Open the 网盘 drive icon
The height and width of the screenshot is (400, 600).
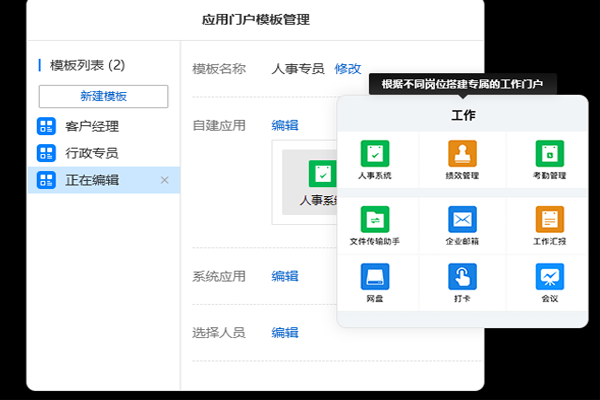pos(374,276)
